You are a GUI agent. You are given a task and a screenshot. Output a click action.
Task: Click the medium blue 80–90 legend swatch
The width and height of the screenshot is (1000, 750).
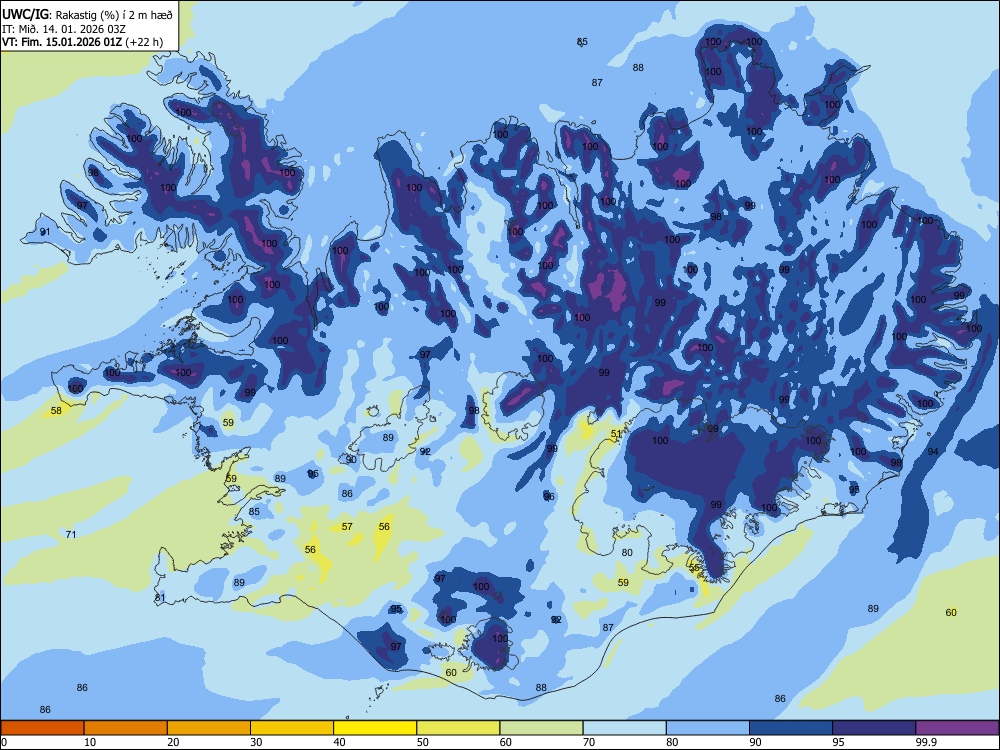[707, 728]
